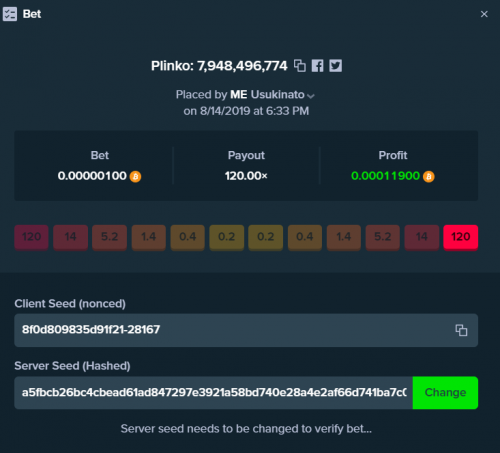
Task: Click the Bet checklist icon in header
Action: point(10,14)
